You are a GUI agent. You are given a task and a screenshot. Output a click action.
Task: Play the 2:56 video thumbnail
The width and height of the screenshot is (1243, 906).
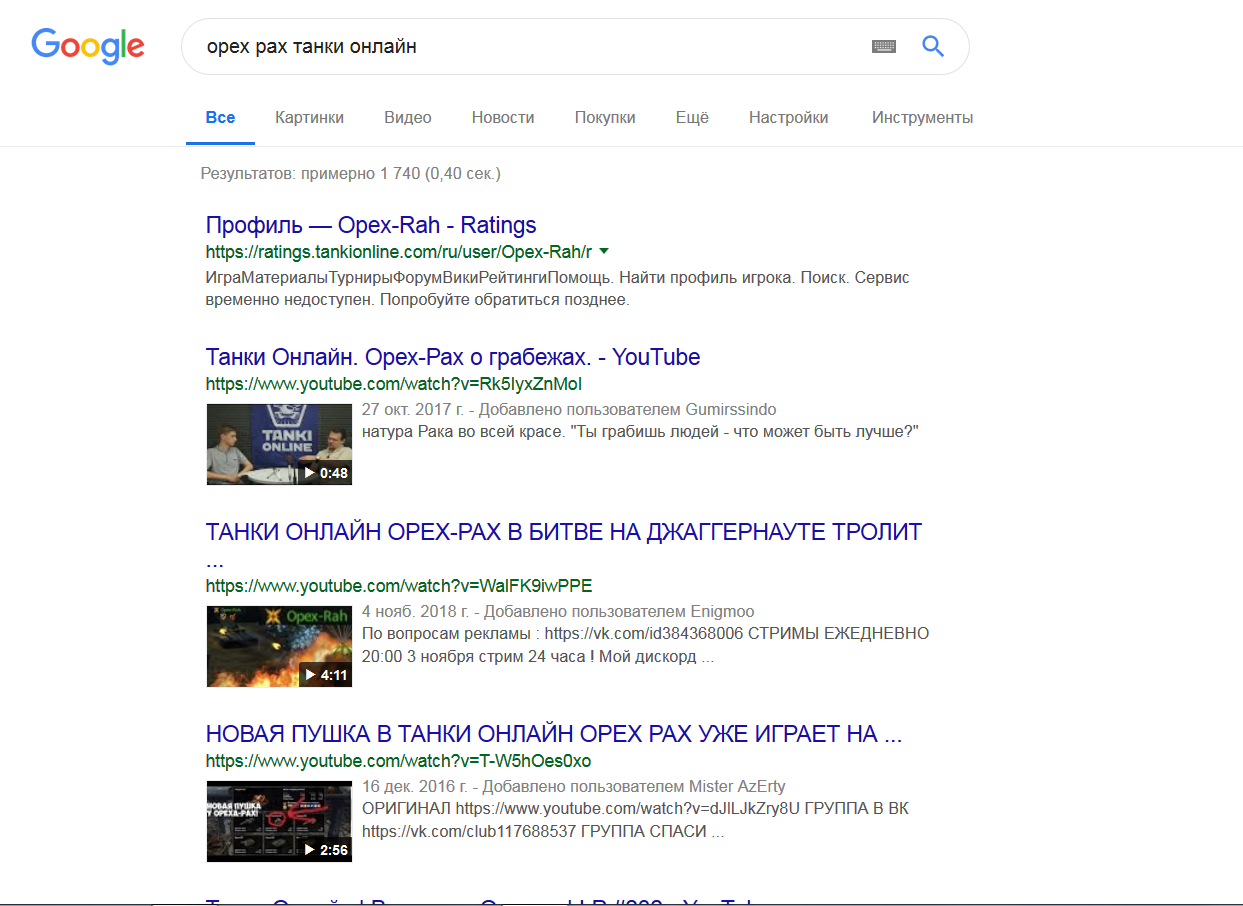[x=279, y=821]
